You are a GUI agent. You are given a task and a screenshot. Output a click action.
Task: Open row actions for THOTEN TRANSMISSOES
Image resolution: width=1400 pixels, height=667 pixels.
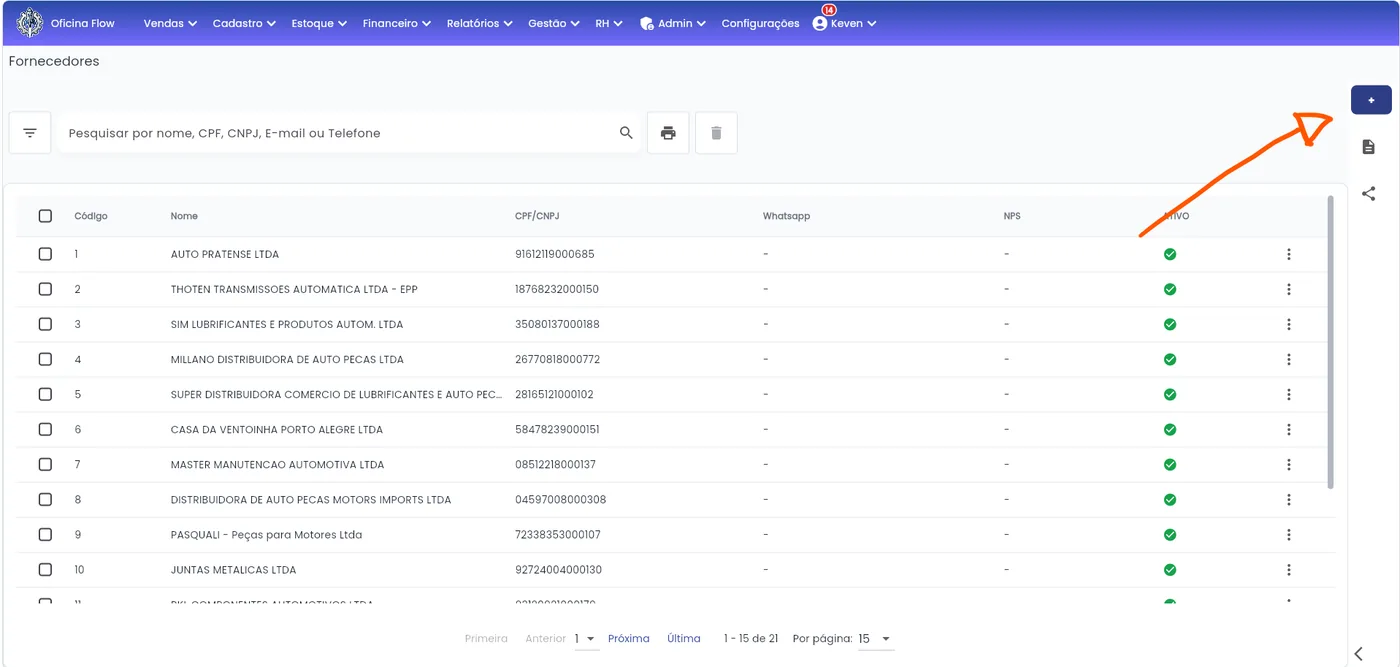[x=1289, y=289]
